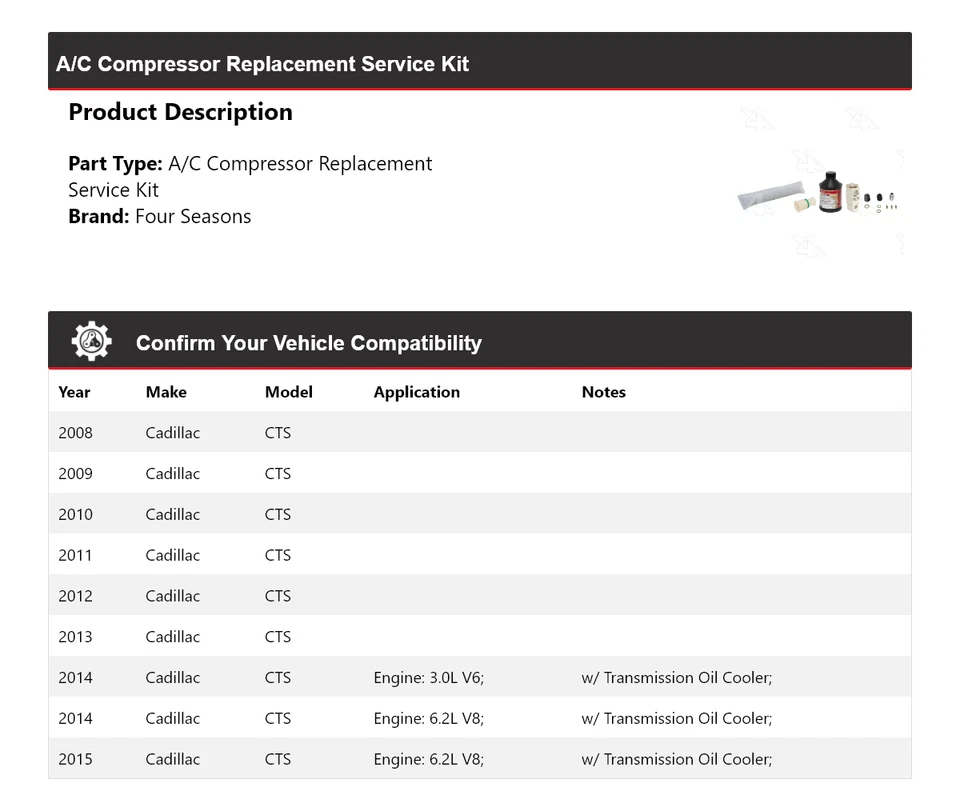
Task: Click the A/C Compressor Replacement Service Kit title bar
Action: click(x=262, y=64)
